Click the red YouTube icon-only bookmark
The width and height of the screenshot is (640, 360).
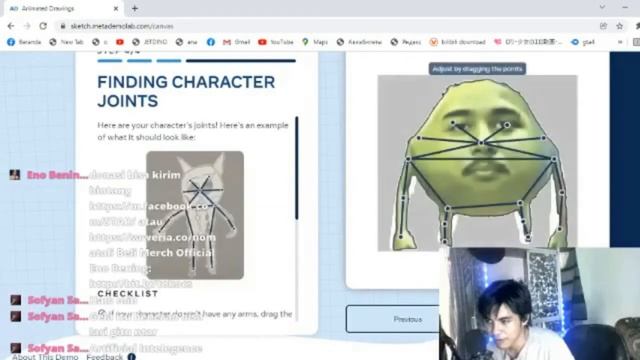click(x=120, y=42)
